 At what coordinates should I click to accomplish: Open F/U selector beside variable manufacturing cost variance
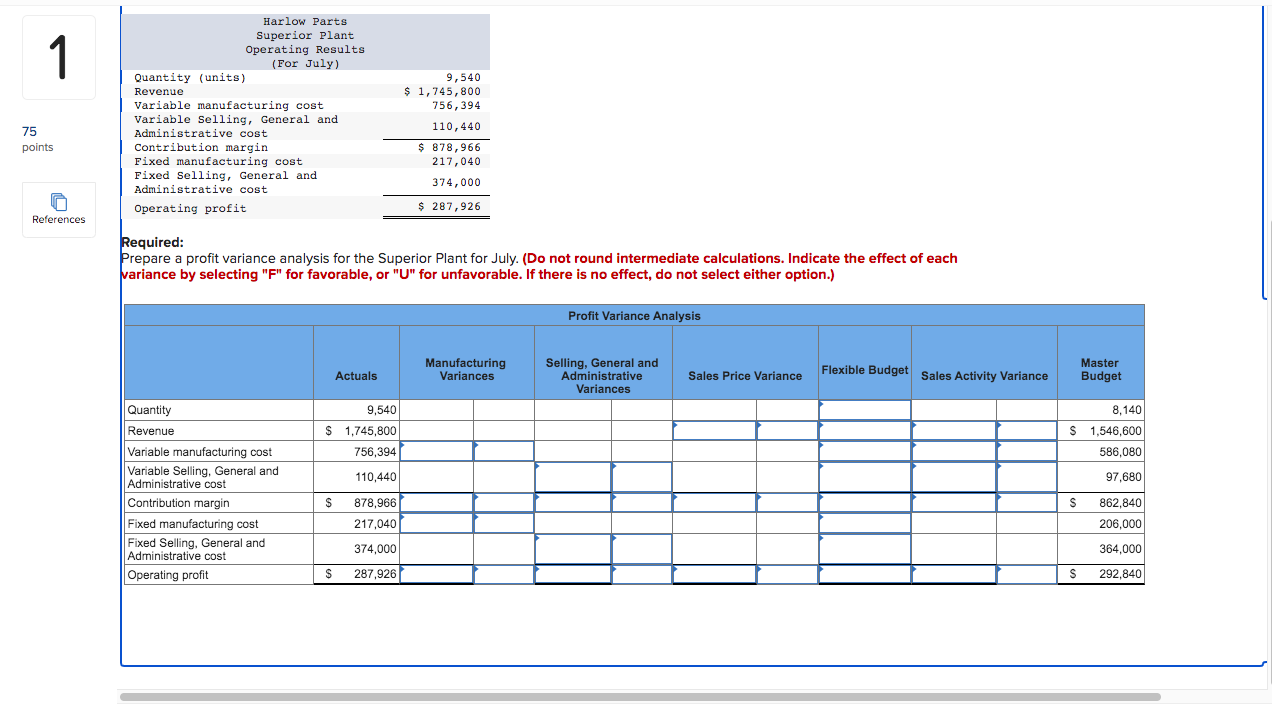tap(503, 450)
